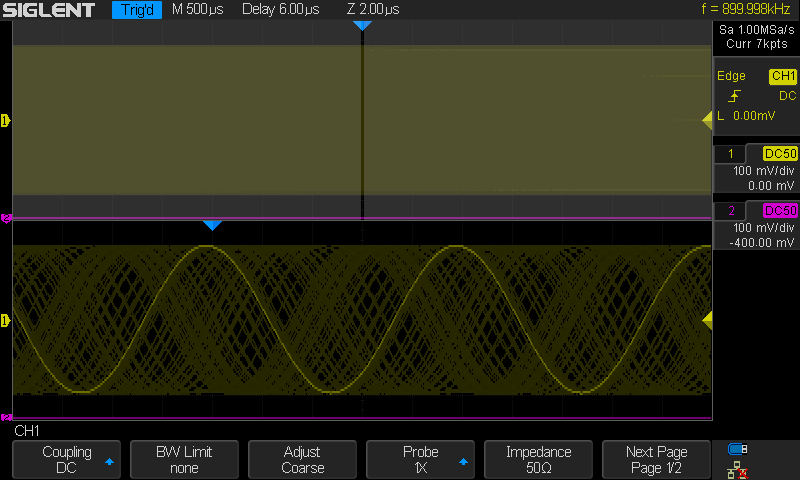Open the Edge trigger type setting
This screenshot has height=480, width=800.
tap(731, 76)
